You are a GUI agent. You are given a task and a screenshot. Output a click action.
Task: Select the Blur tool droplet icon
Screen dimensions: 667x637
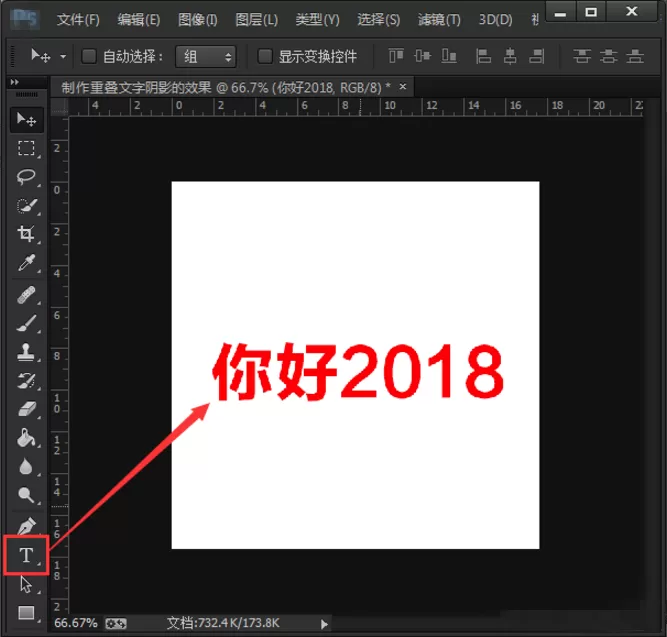point(26,466)
